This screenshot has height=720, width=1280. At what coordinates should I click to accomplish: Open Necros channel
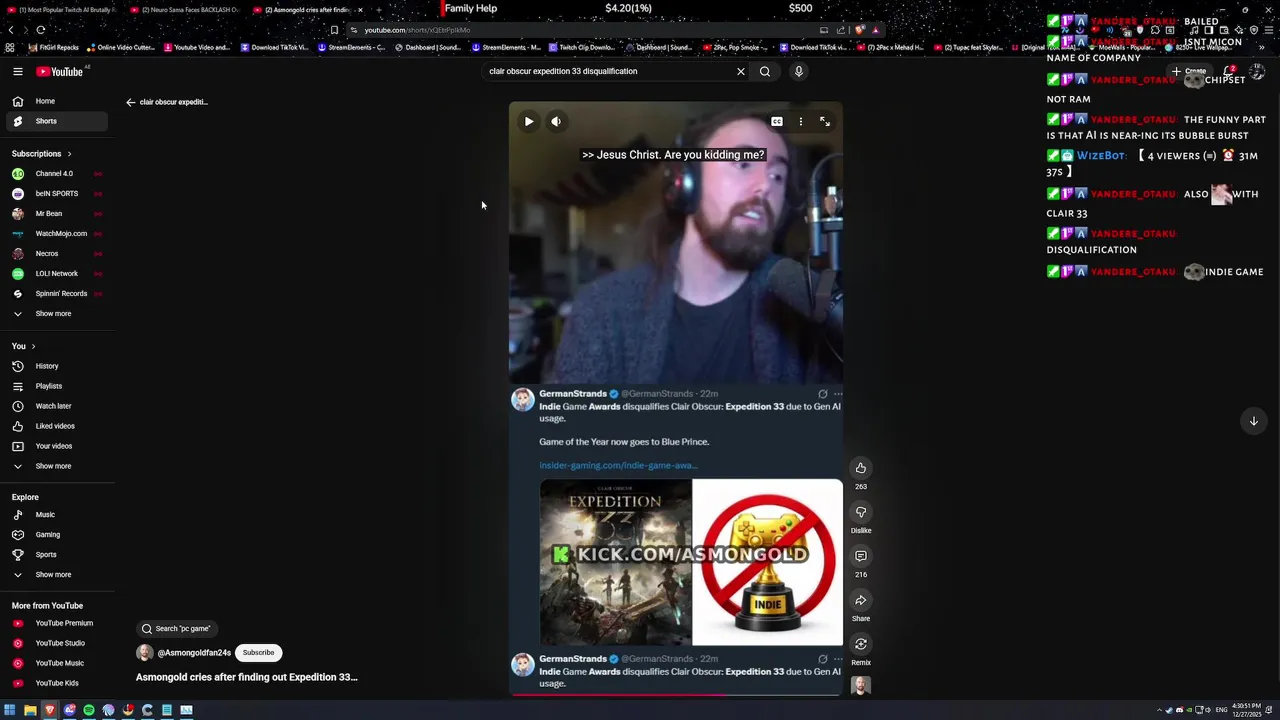[x=55, y=253]
